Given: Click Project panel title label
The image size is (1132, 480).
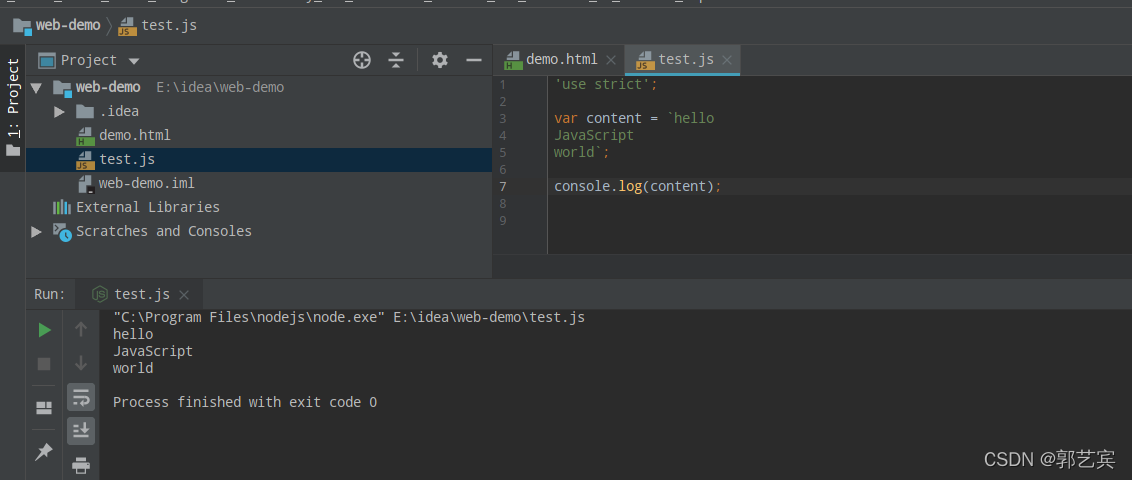Looking at the screenshot, I should 89,60.
